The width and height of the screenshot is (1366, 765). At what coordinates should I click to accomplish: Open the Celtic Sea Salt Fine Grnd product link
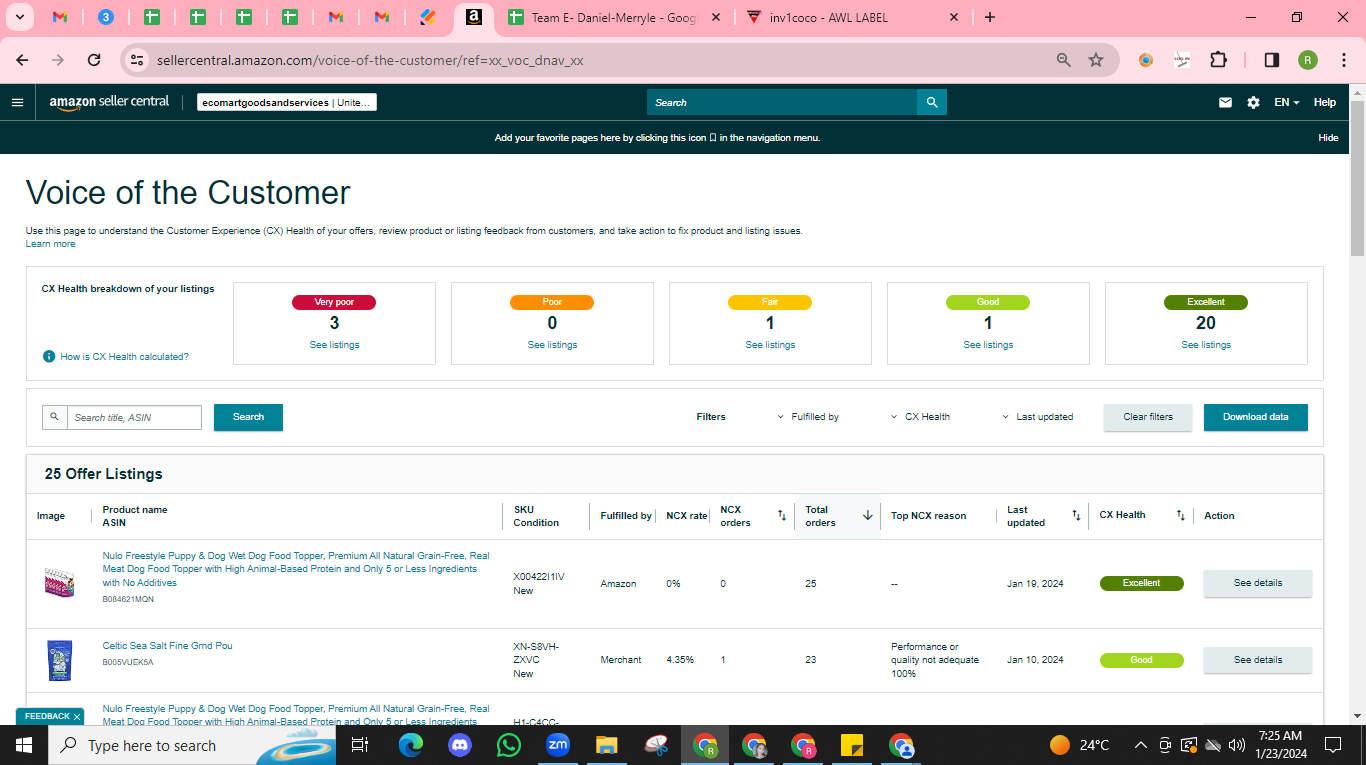click(x=167, y=646)
